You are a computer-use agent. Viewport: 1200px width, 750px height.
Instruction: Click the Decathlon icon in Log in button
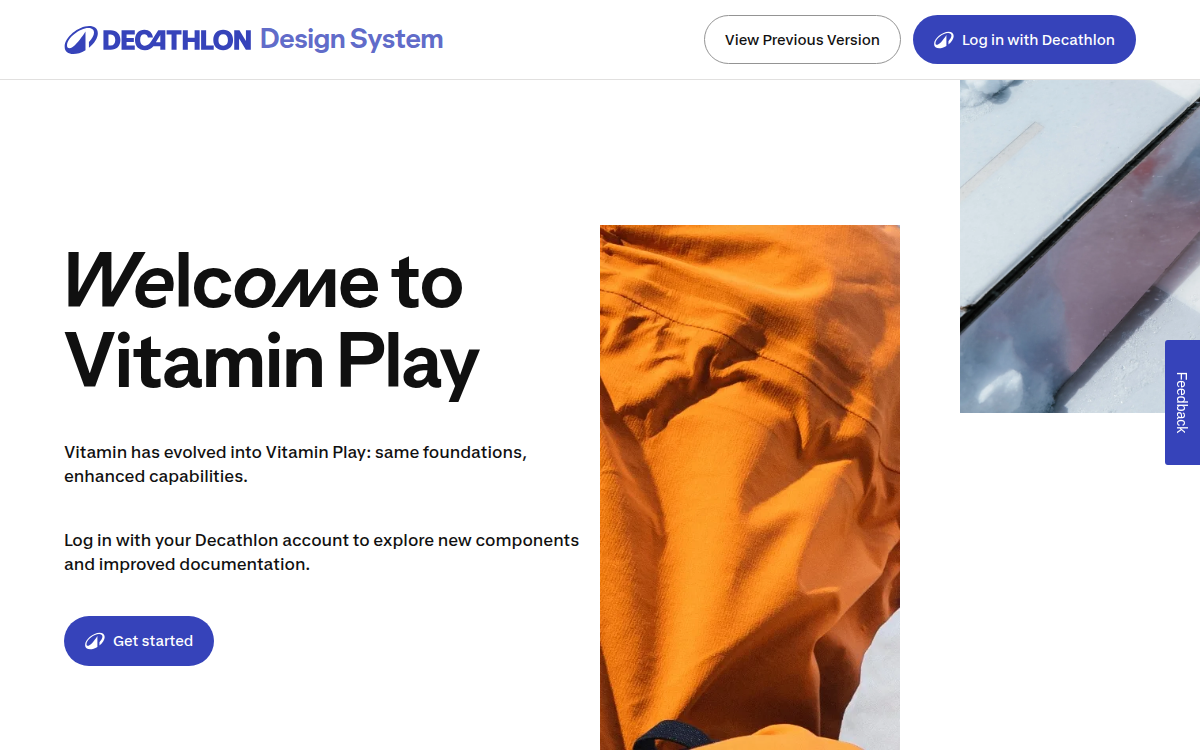tap(943, 40)
